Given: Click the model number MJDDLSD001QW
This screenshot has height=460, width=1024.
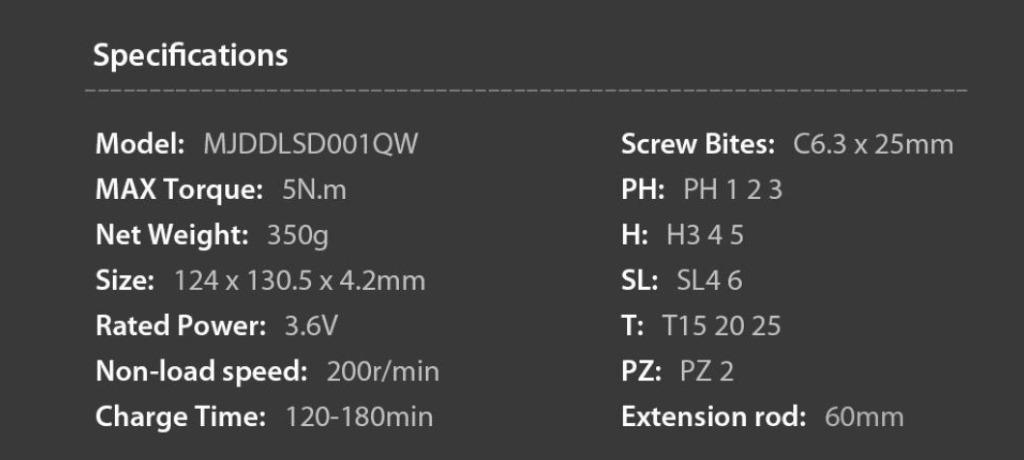Looking at the screenshot, I should [x=310, y=144].
